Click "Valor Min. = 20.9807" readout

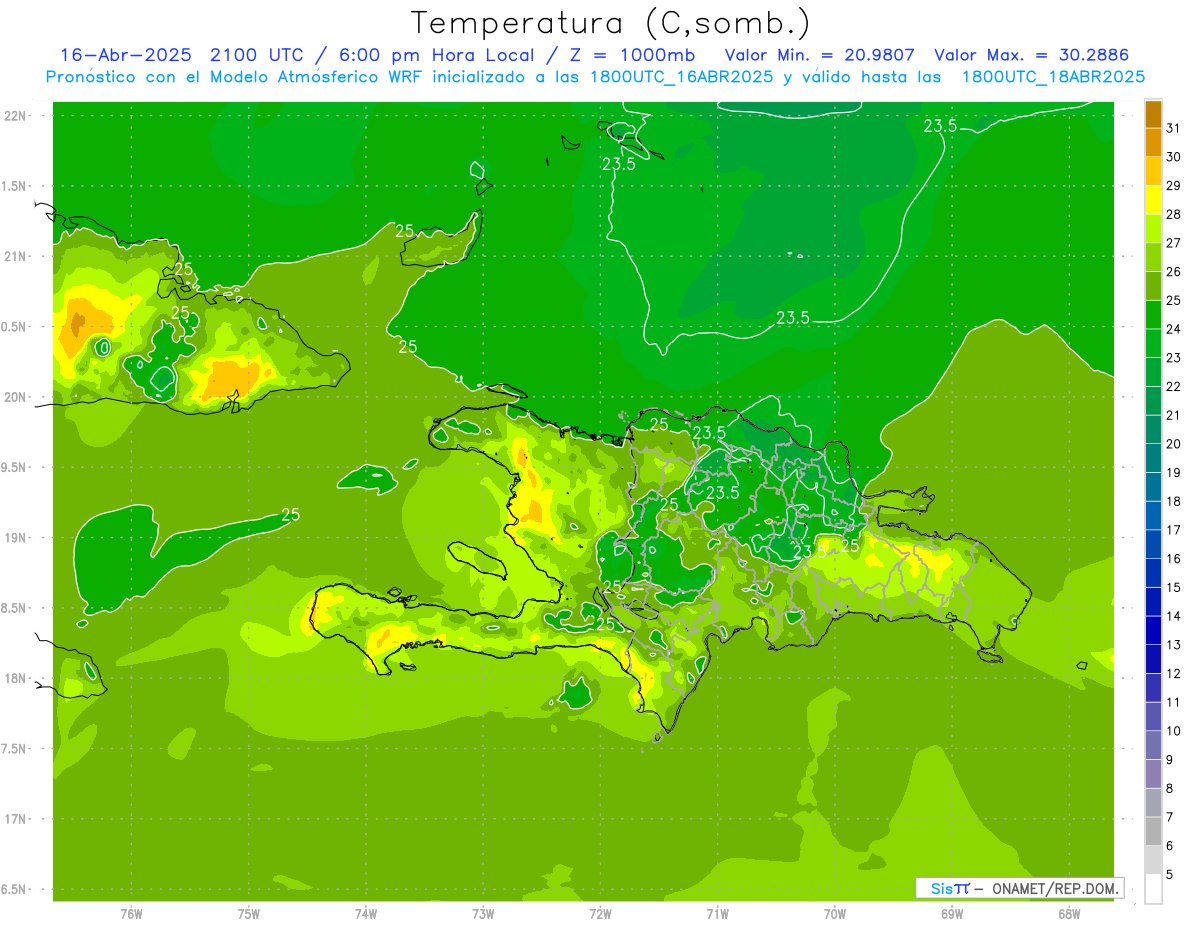coord(818,55)
